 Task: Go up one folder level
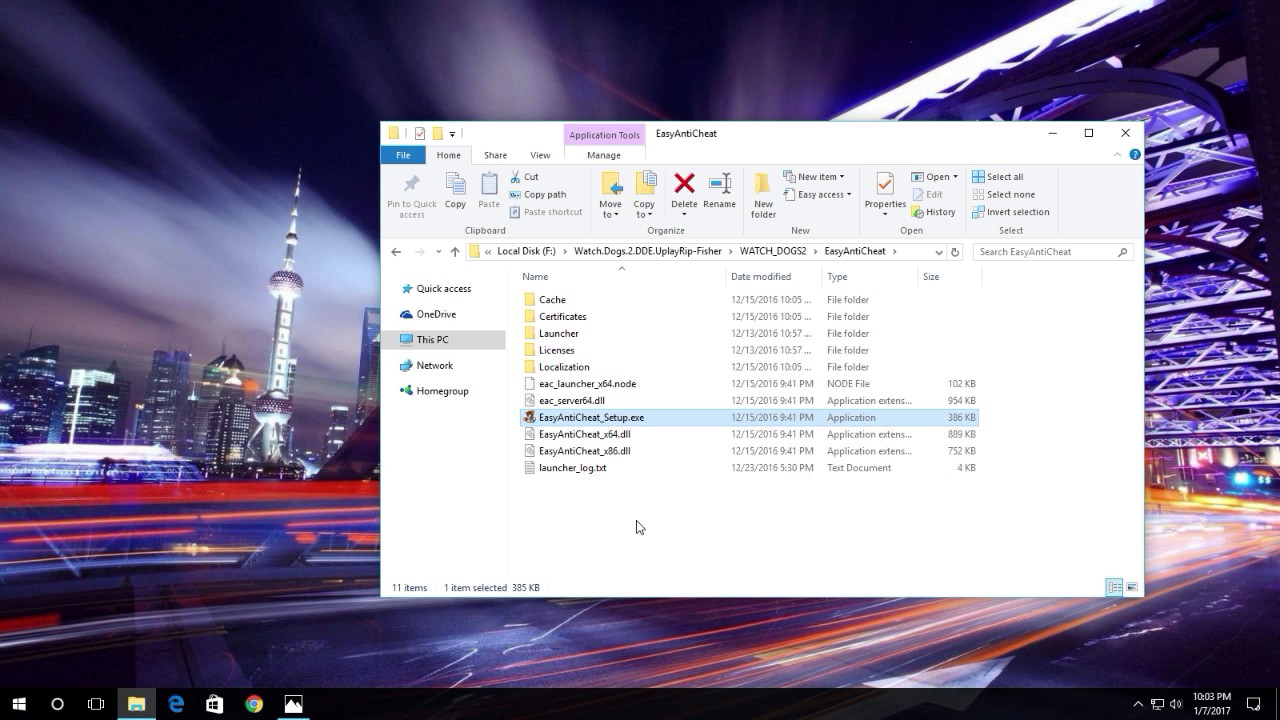click(x=455, y=252)
